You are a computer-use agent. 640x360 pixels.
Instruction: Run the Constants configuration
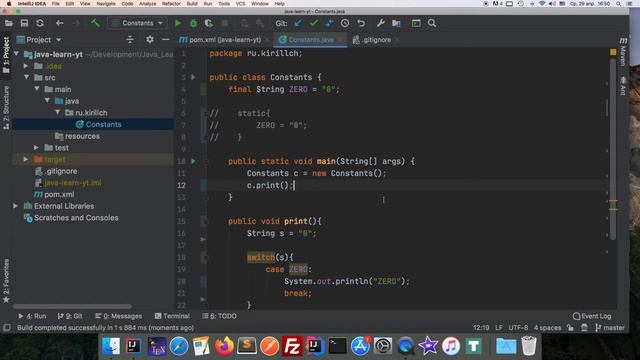[178, 23]
